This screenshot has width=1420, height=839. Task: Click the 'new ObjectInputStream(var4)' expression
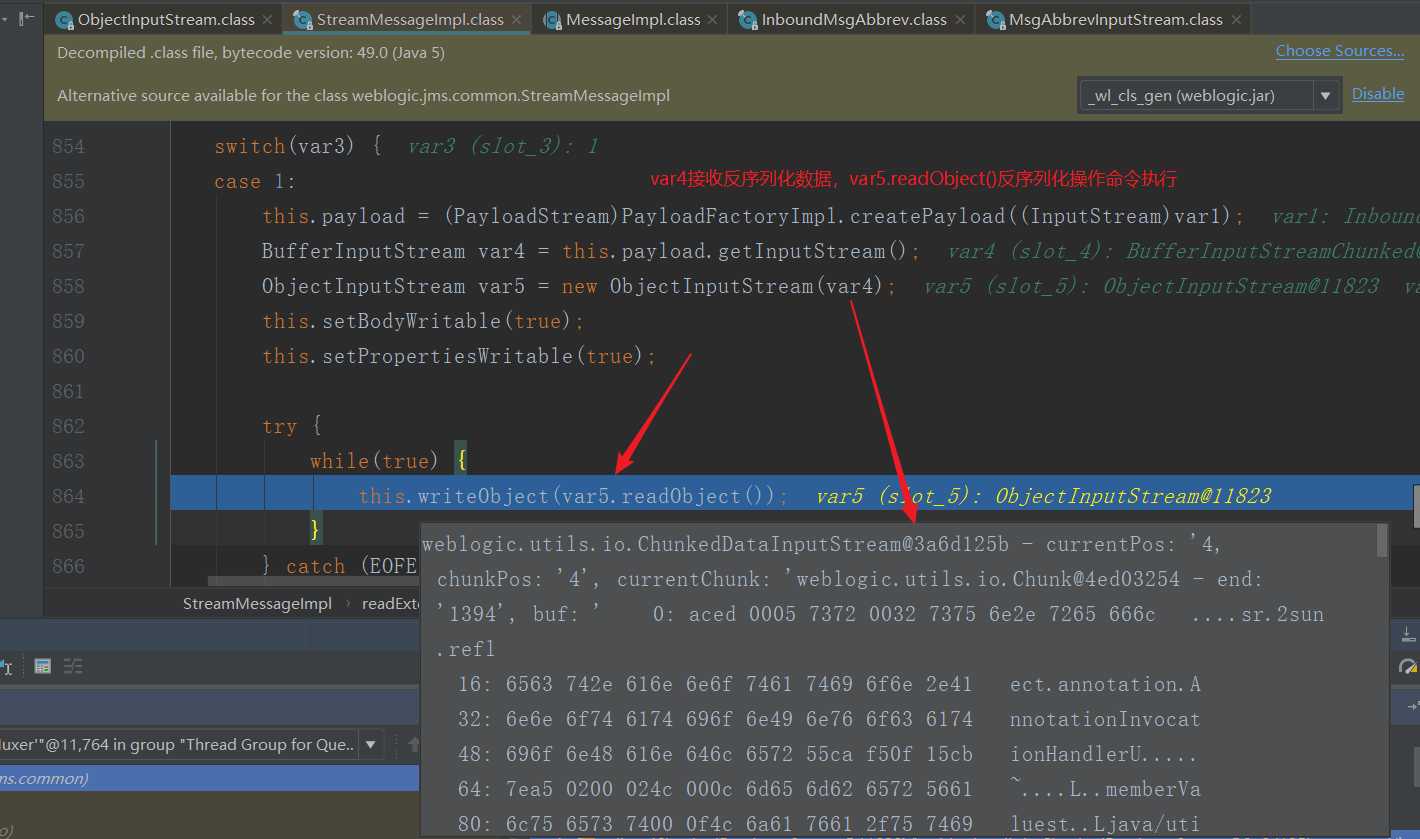722,286
